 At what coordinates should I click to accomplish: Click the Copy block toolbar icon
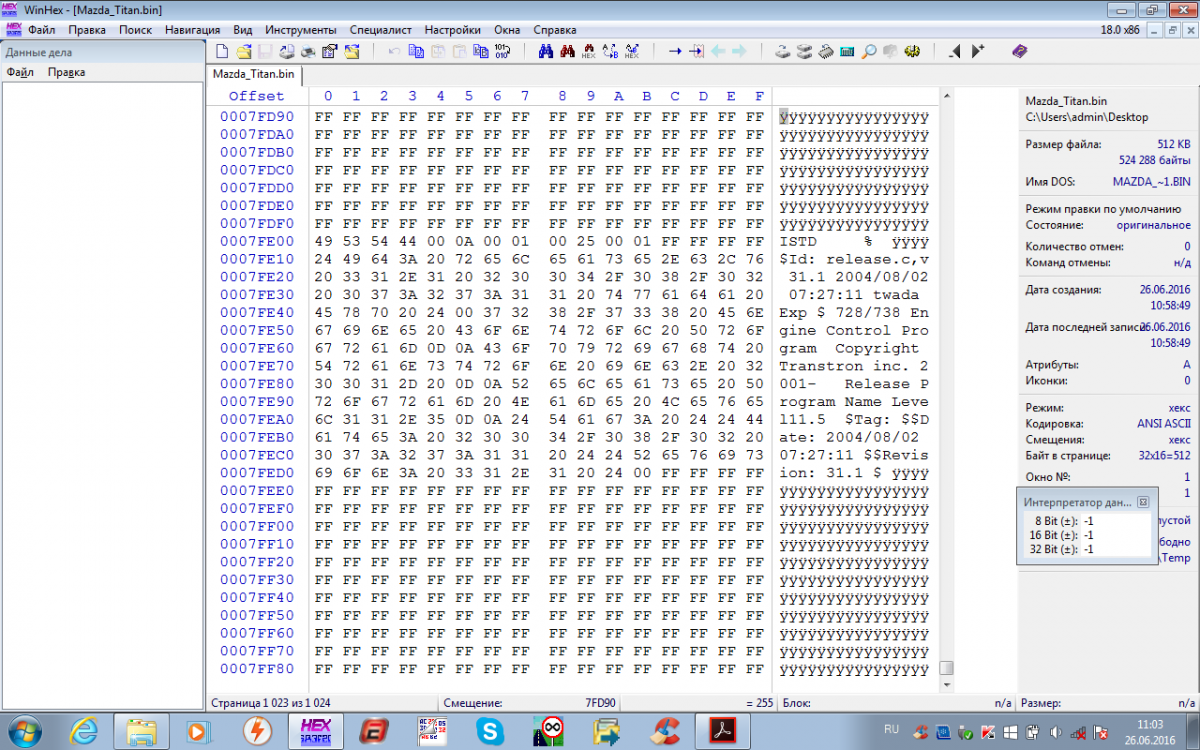tap(415, 51)
